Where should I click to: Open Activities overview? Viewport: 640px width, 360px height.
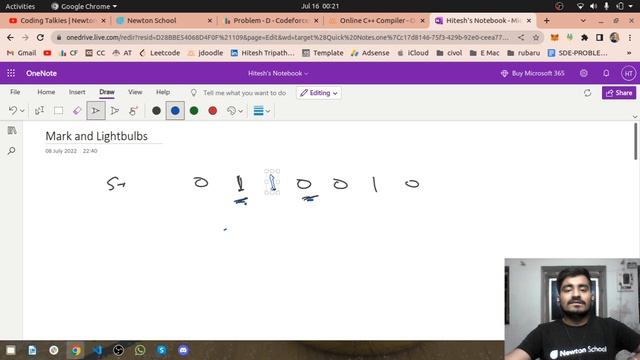point(20,6)
